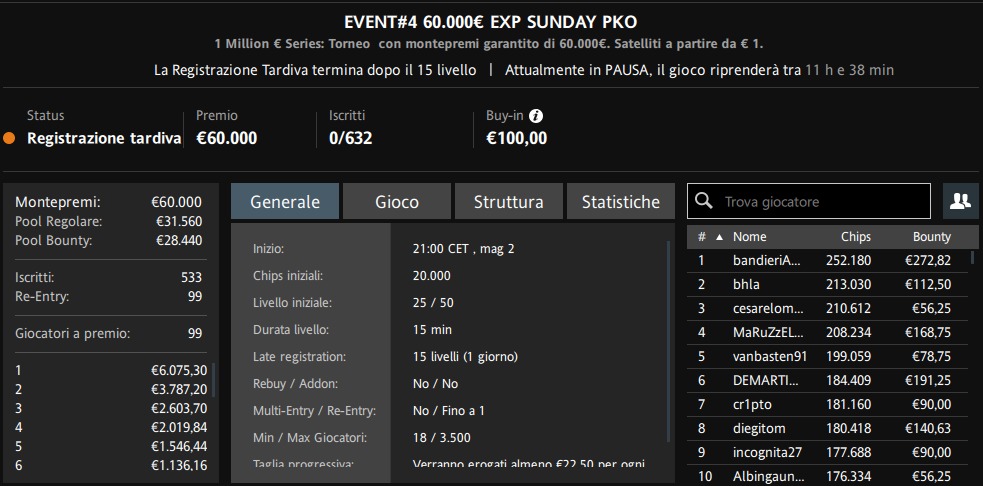The image size is (983, 486).
Task: Click the Trova giocatore search field
Action: [809, 201]
